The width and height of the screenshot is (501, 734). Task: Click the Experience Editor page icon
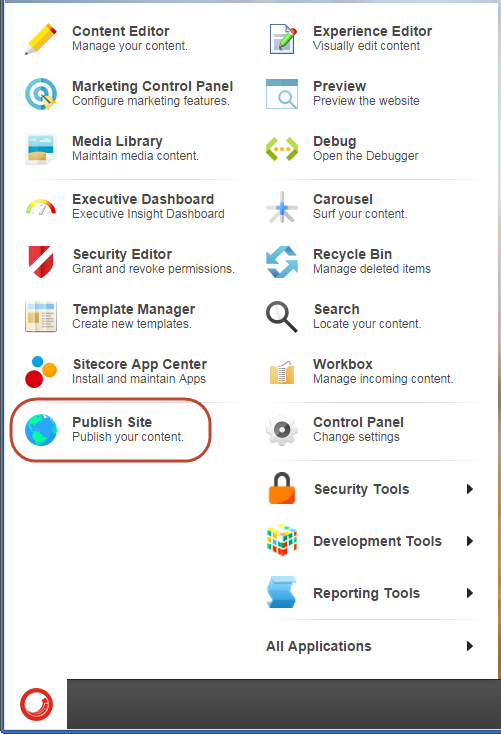282,39
